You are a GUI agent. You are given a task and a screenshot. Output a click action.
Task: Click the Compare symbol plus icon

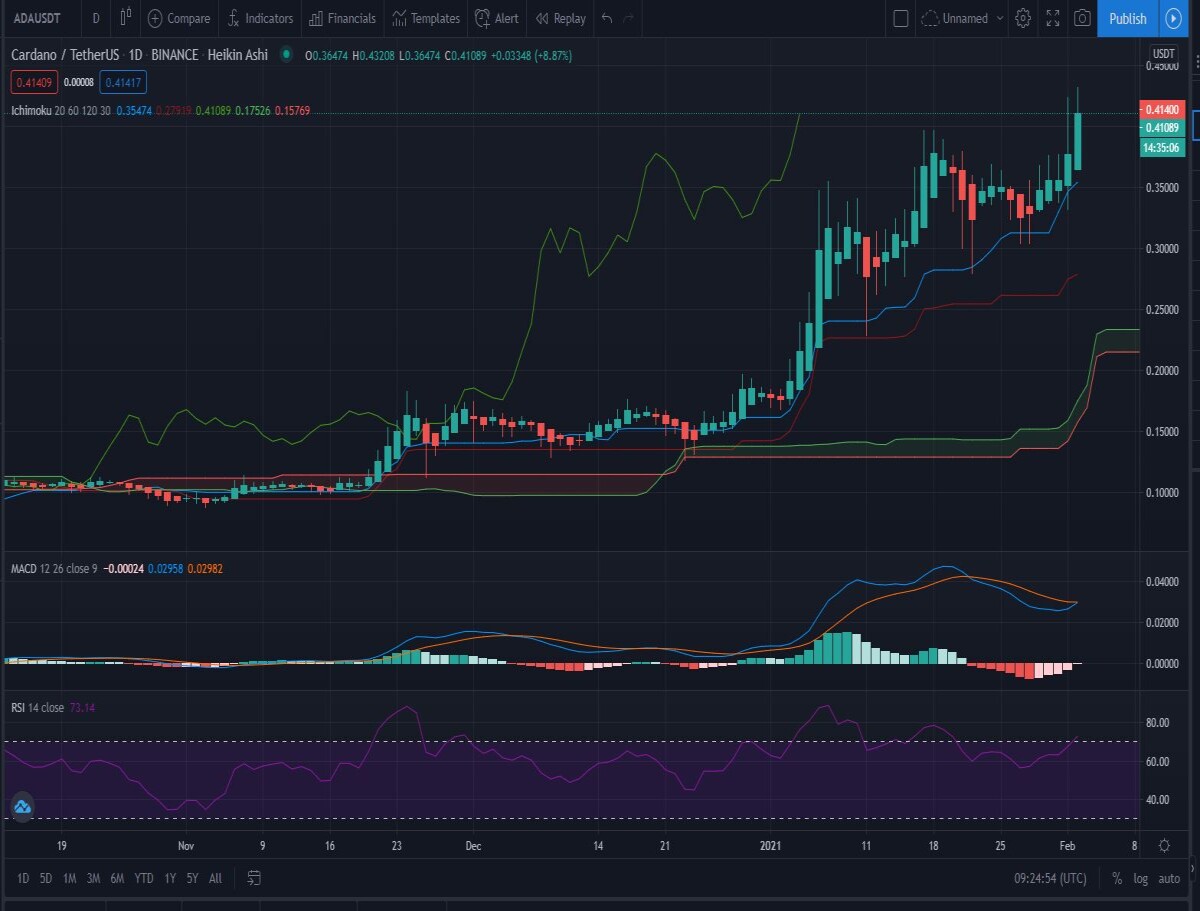[155, 18]
